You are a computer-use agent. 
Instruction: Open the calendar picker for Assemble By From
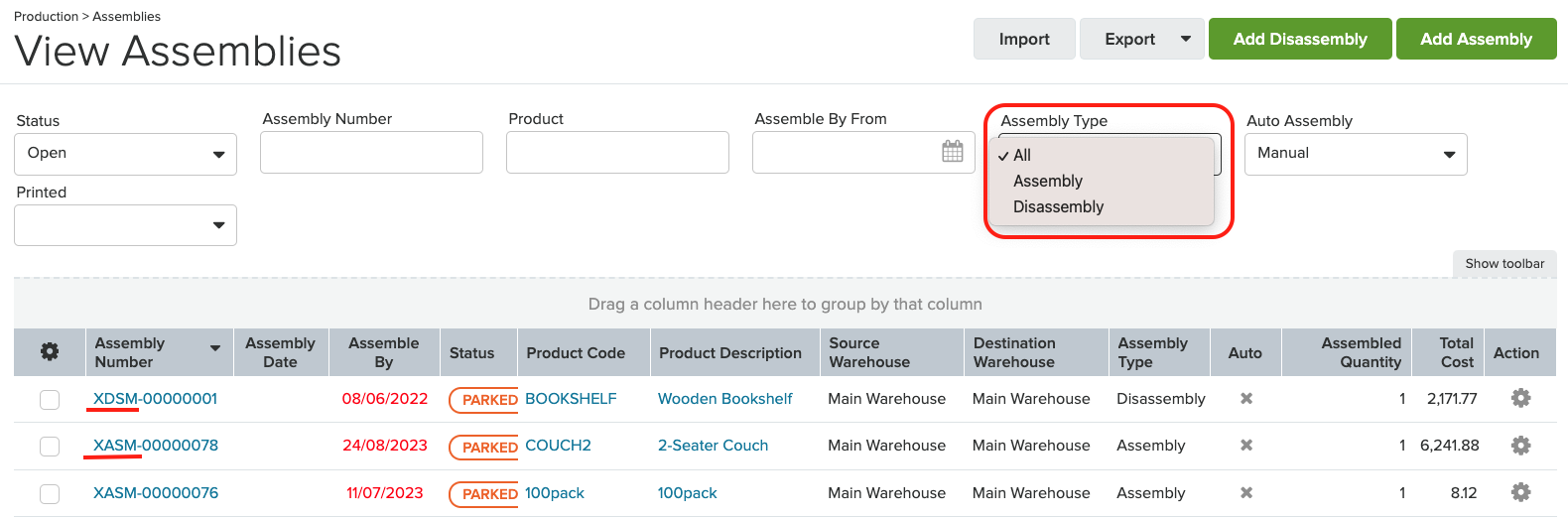(952, 152)
